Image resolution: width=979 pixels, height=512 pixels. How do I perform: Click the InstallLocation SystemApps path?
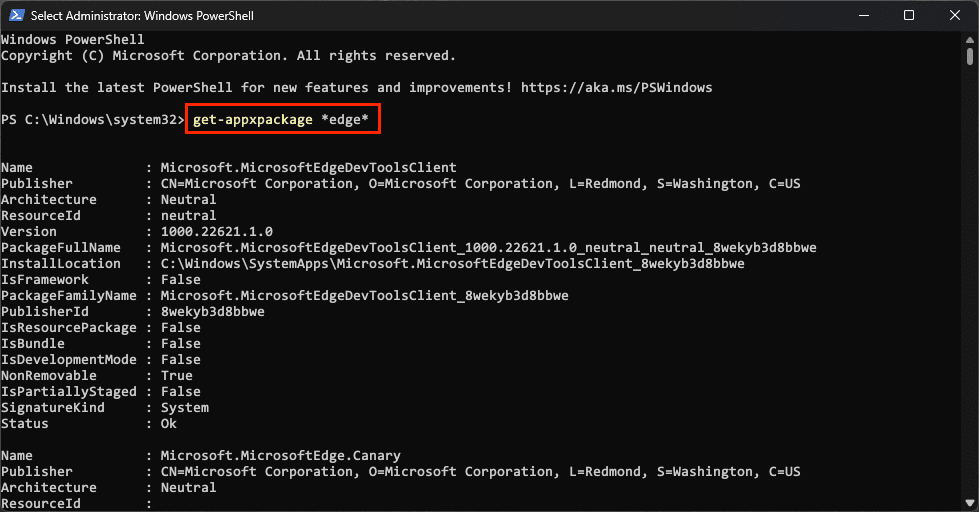pos(453,264)
